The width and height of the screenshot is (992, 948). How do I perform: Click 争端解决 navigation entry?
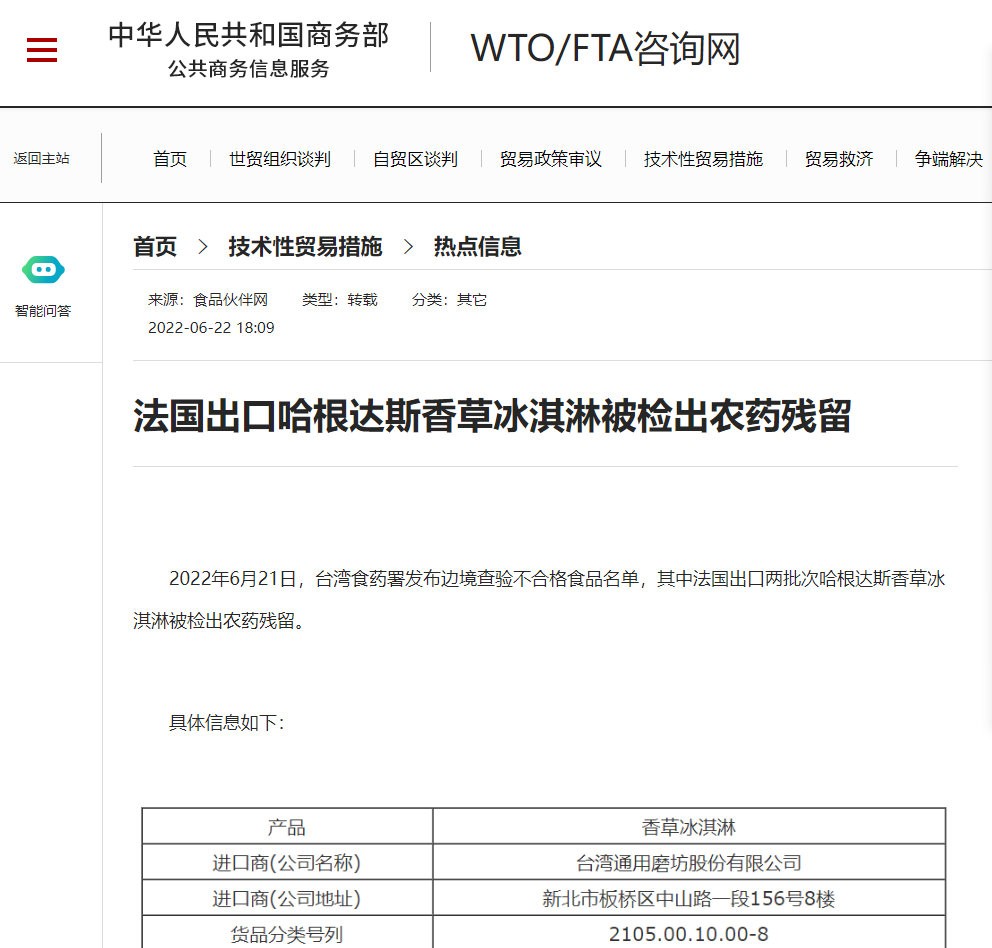tap(947, 159)
